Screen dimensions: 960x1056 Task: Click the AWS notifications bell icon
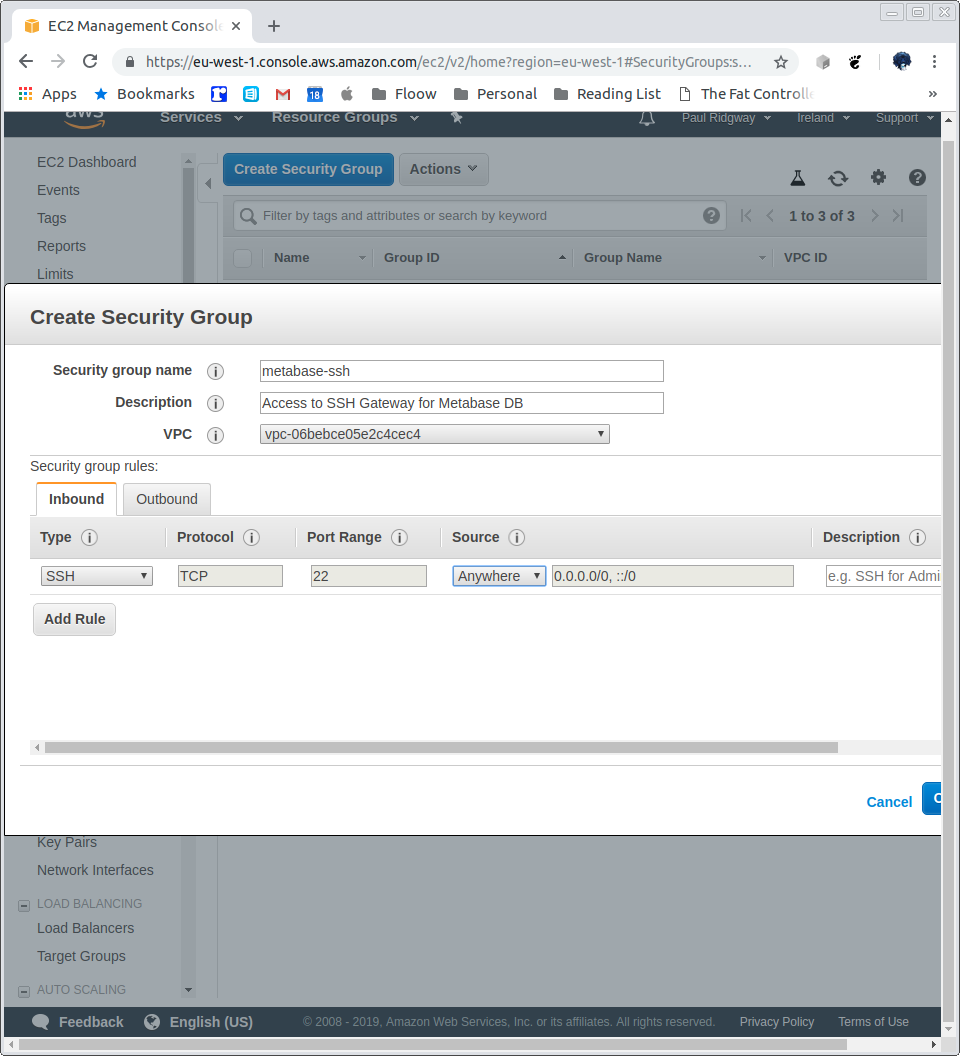[647, 119]
